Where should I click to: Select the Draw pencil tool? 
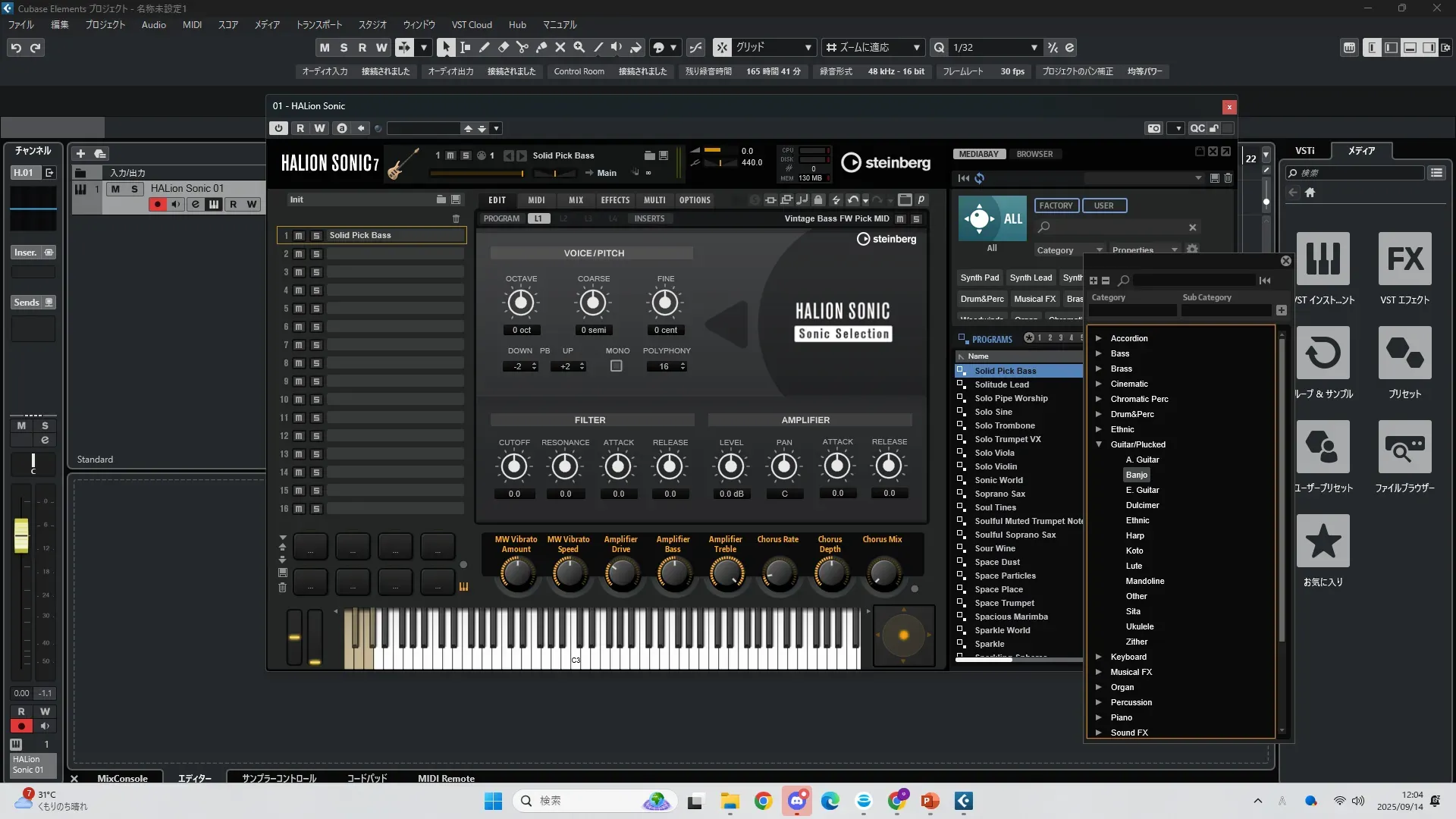coord(484,47)
